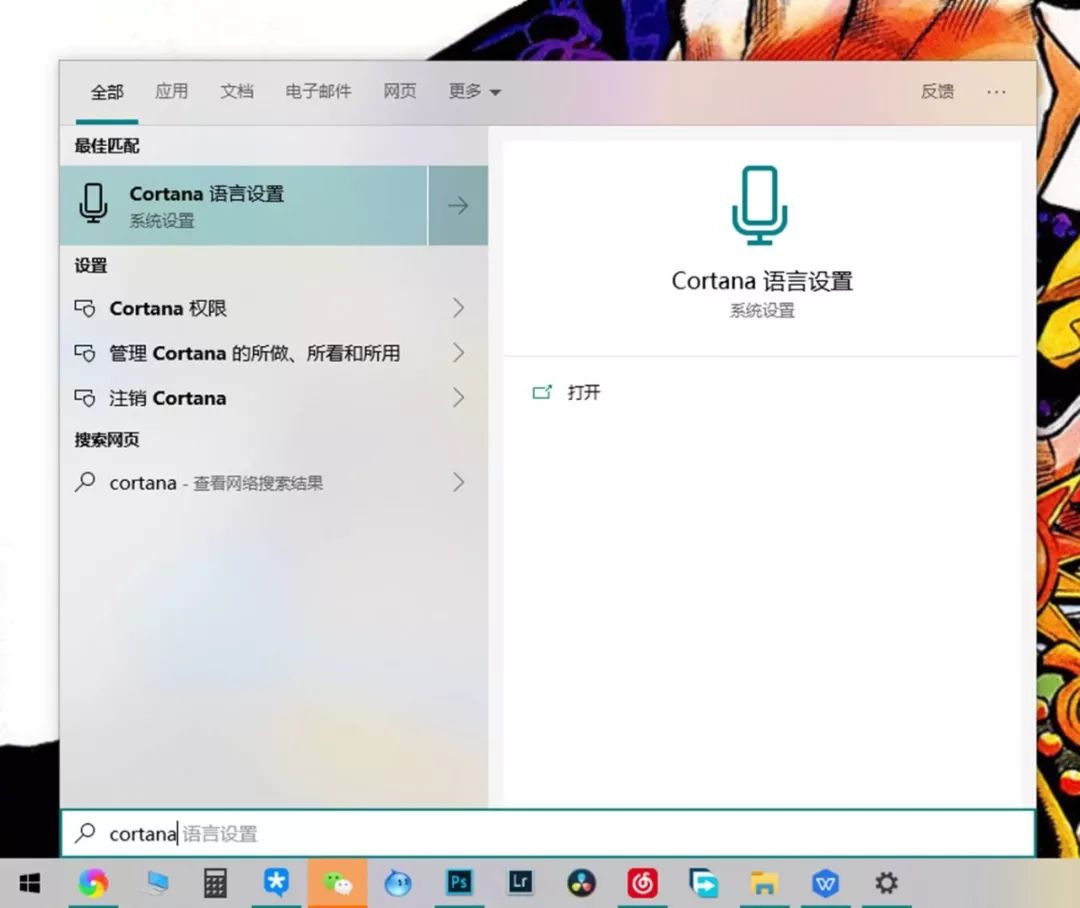The image size is (1080, 908).
Task: Open the blue star app in taskbar
Action: click(x=276, y=883)
